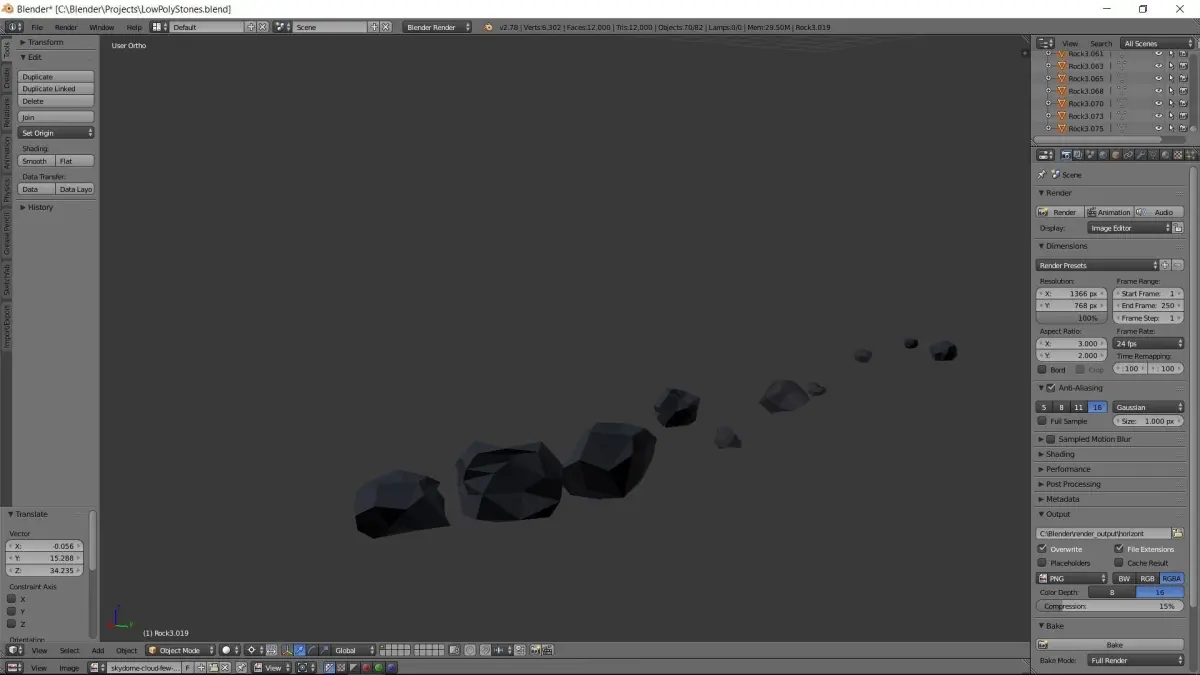Image resolution: width=1200 pixels, height=675 pixels.
Task: Check the X constraint axis box
Action: (x=11, y=599)
